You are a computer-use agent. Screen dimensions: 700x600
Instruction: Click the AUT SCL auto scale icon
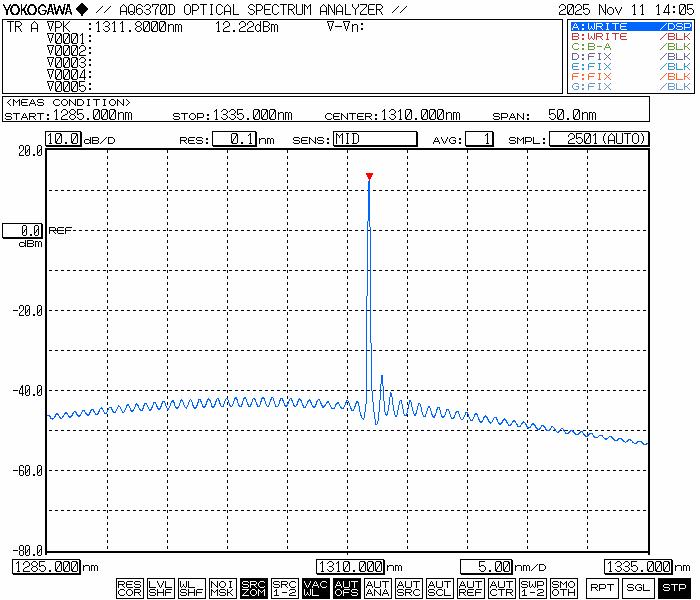[x=439, y=588]
